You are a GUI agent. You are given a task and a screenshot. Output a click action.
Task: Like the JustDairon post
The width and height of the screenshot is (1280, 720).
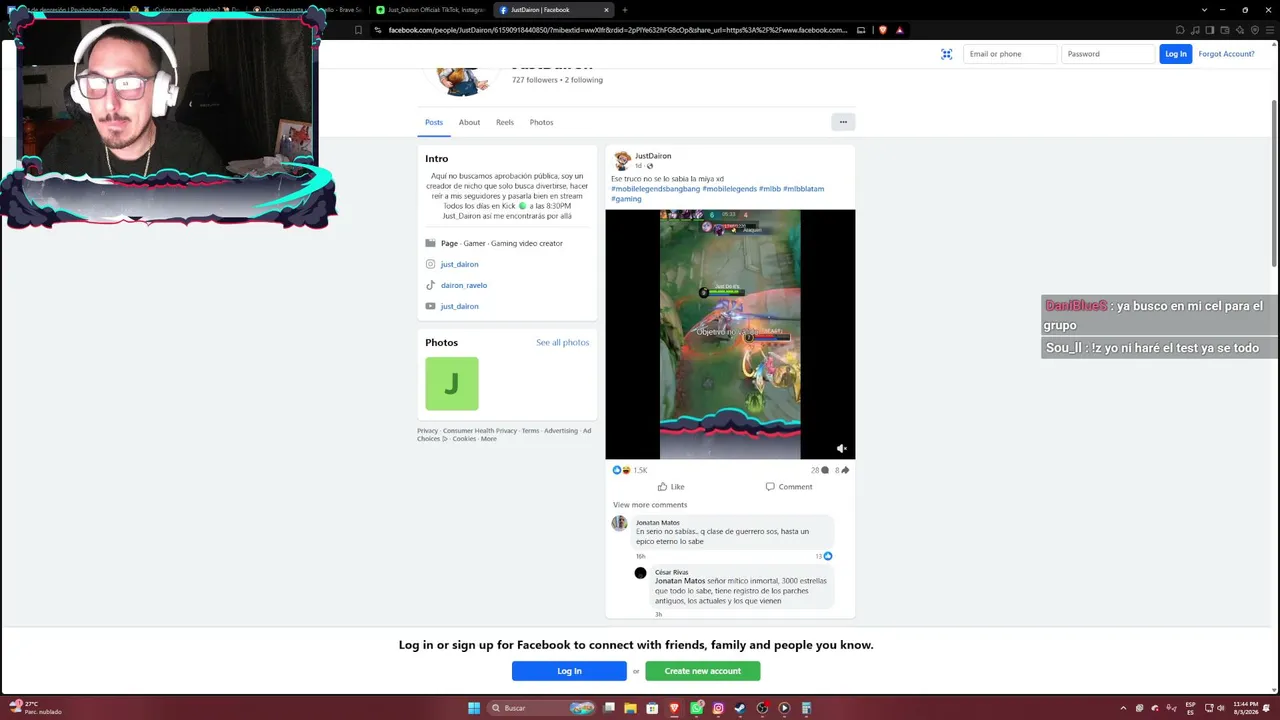(x=670, y=487)
